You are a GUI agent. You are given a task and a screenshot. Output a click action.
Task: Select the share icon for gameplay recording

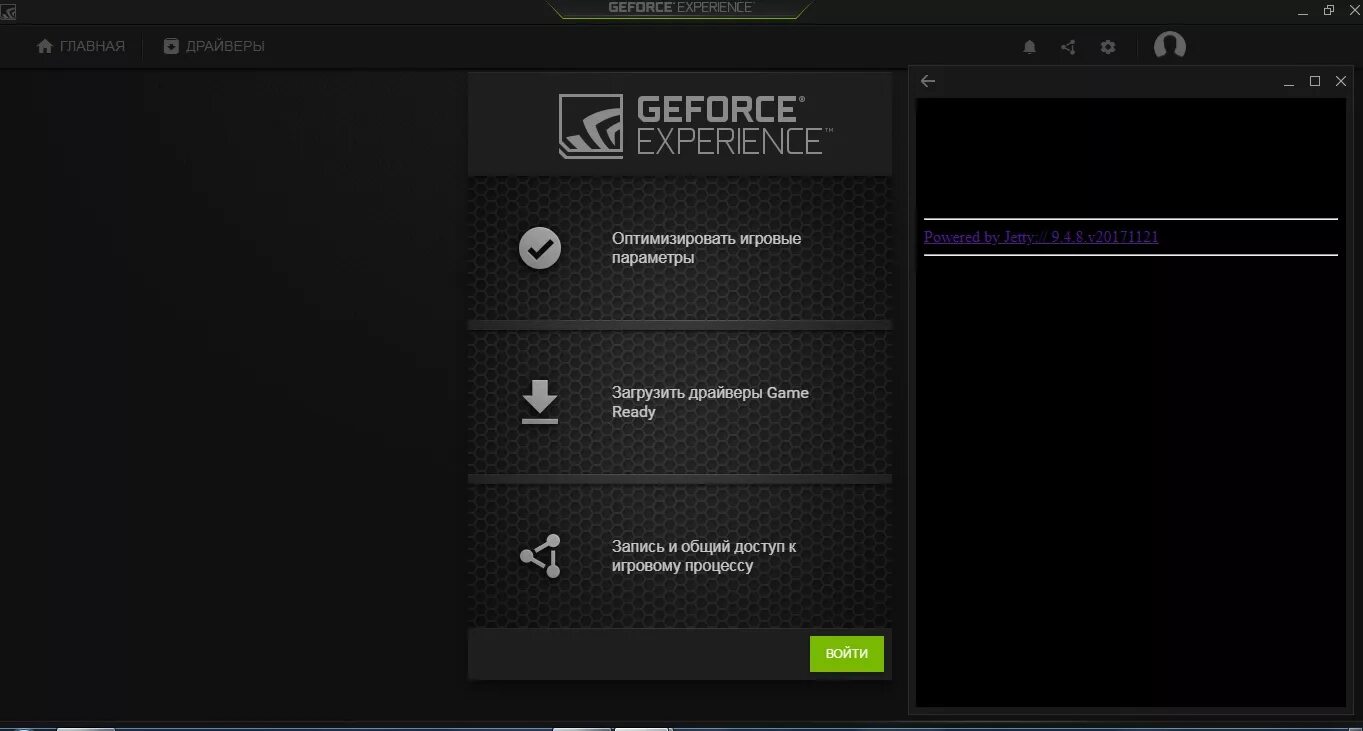point(540,556)
